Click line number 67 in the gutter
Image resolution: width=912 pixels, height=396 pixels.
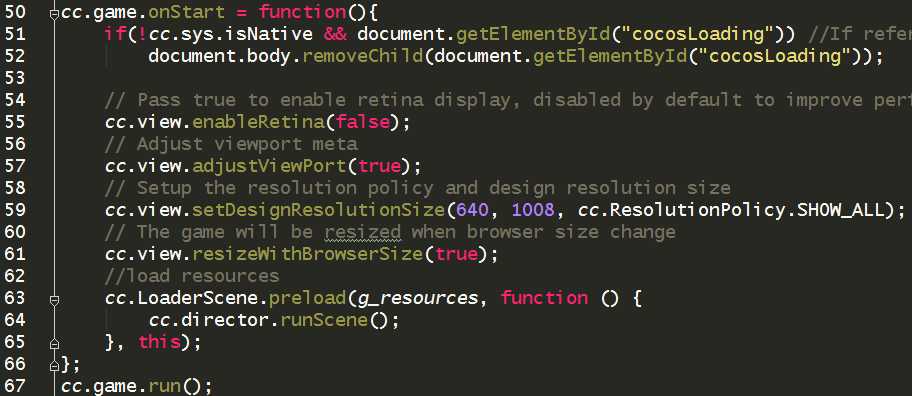[x=15, y=386]
